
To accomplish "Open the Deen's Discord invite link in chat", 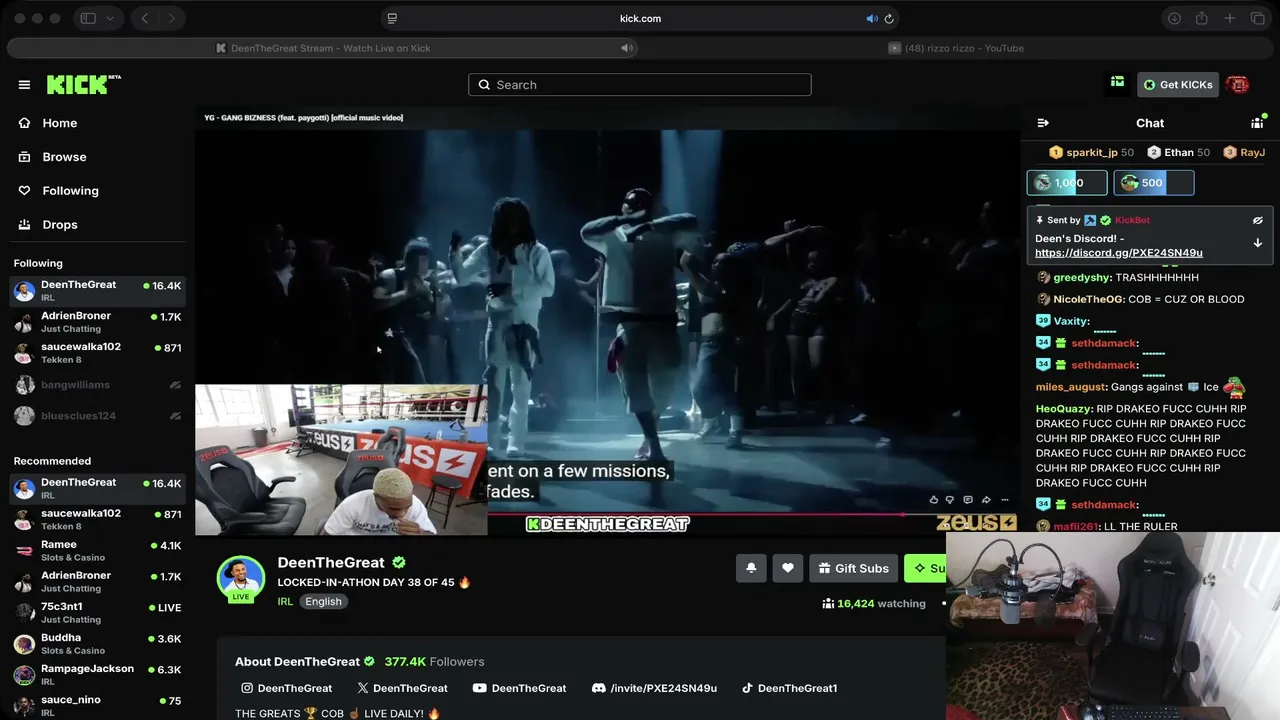I will pyautogui.click(x=1119, y=253).
